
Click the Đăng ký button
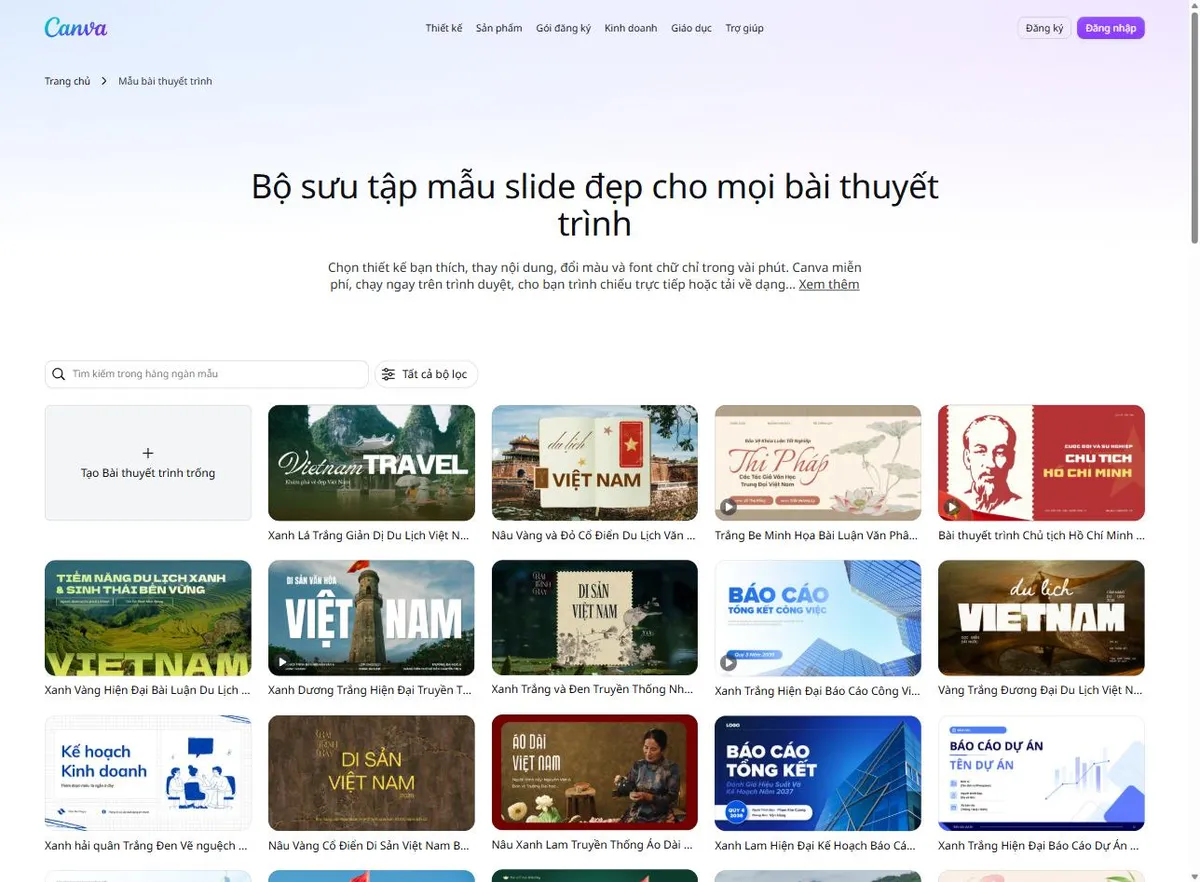coord(1045,28)
